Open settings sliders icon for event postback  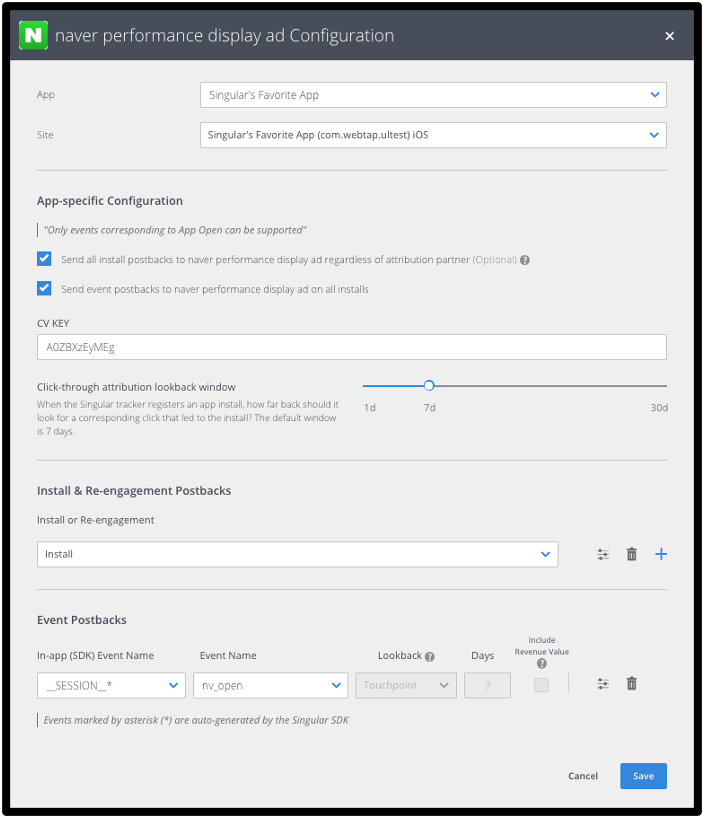click(603, 684)
